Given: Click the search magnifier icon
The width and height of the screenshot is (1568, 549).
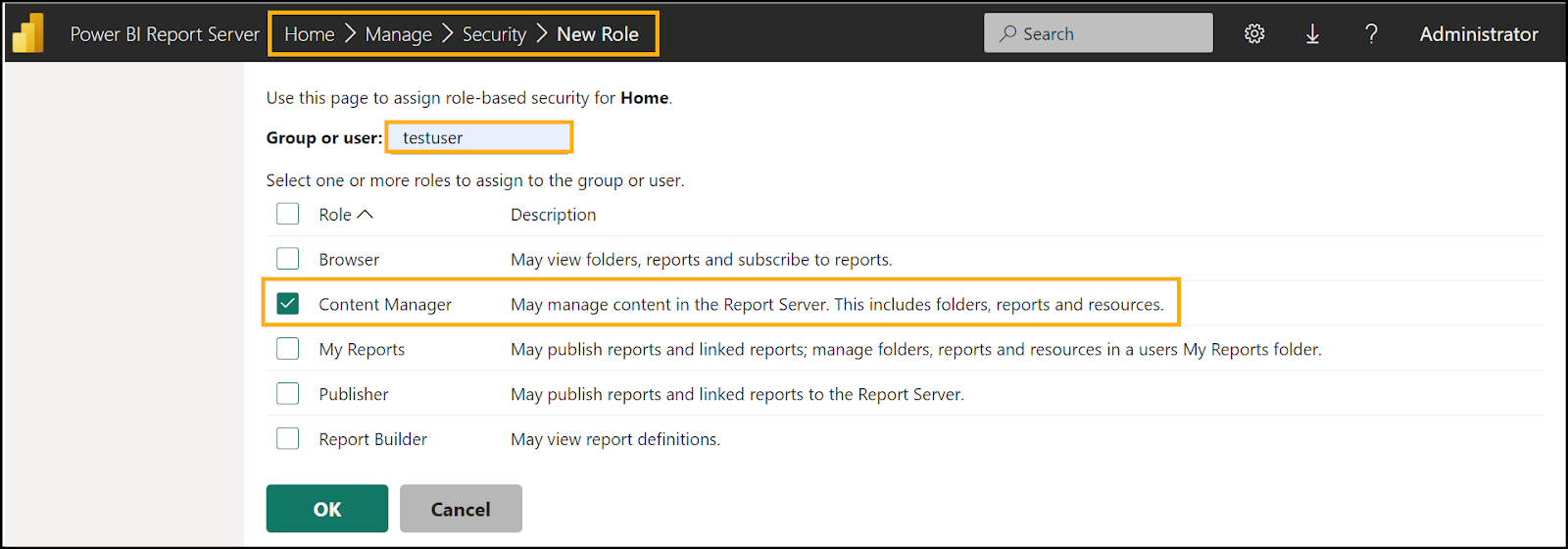Looking at the screenshot, I should tap(1007, 33).
